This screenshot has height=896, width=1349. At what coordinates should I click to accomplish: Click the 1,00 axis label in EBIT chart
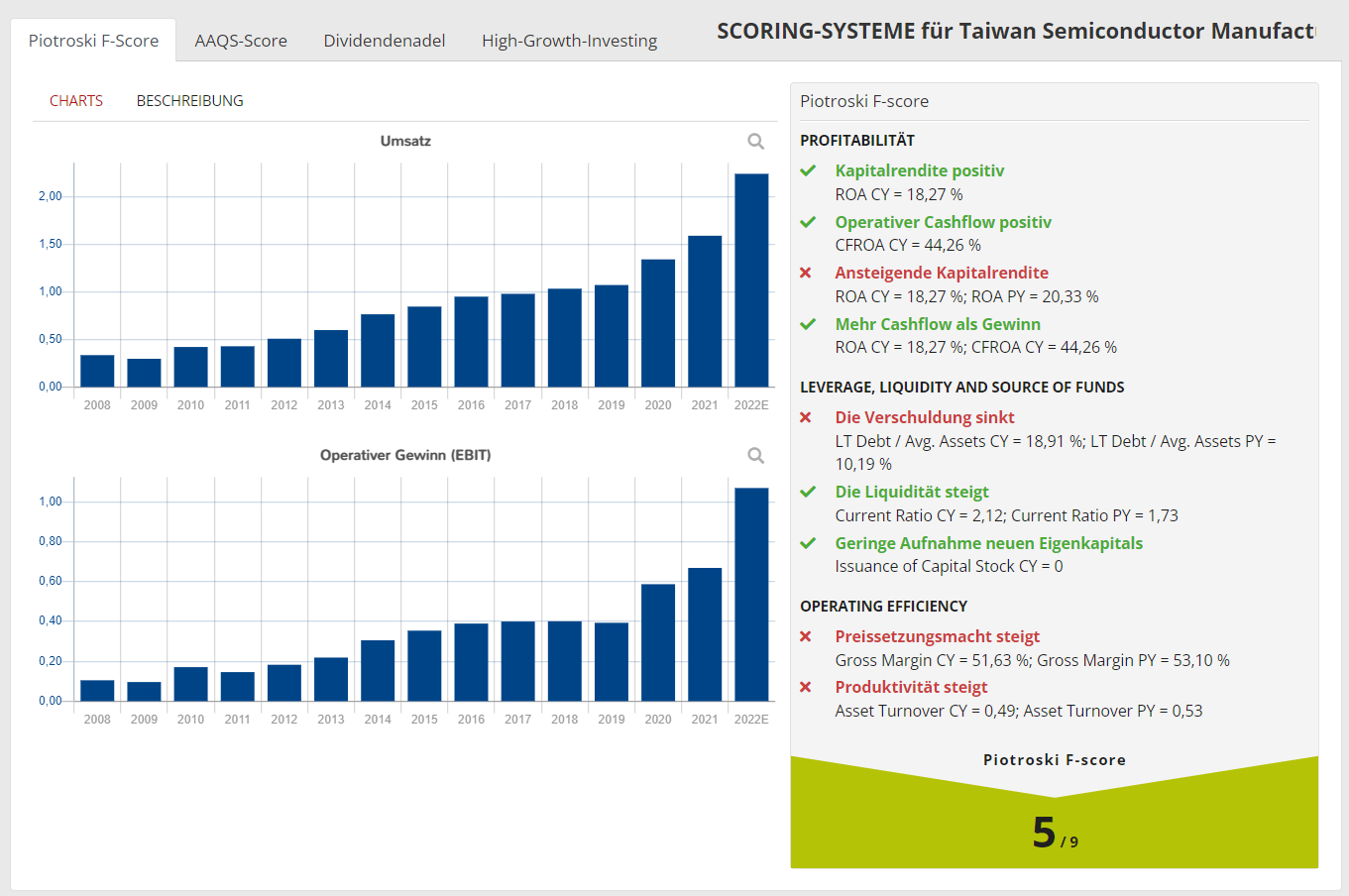tap(50, 502)
